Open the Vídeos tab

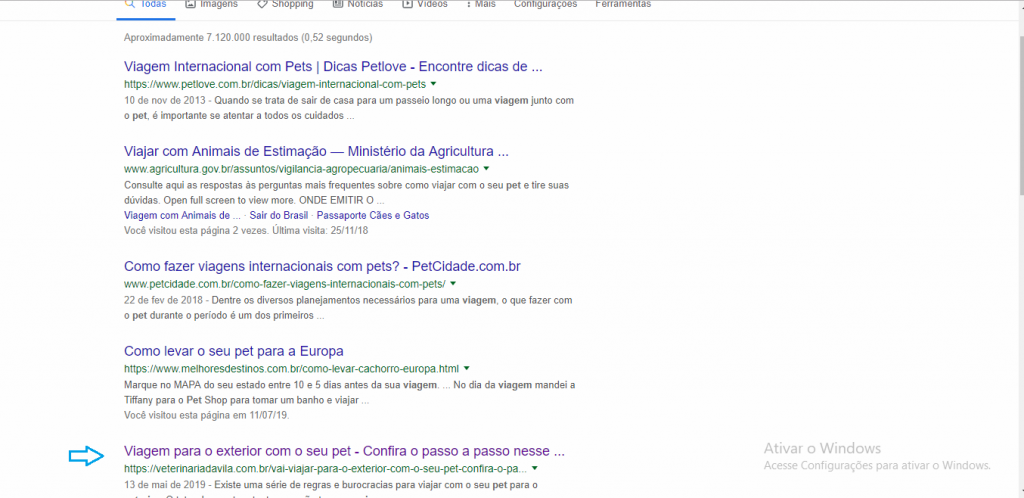coord(425,5)
